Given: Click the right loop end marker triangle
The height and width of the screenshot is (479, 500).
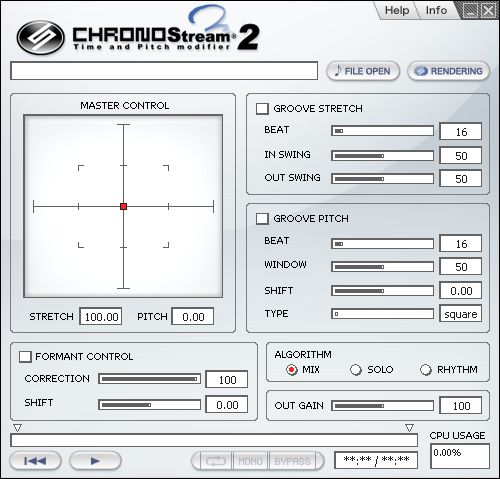Looking at the screenshot, I should [409, 428].
